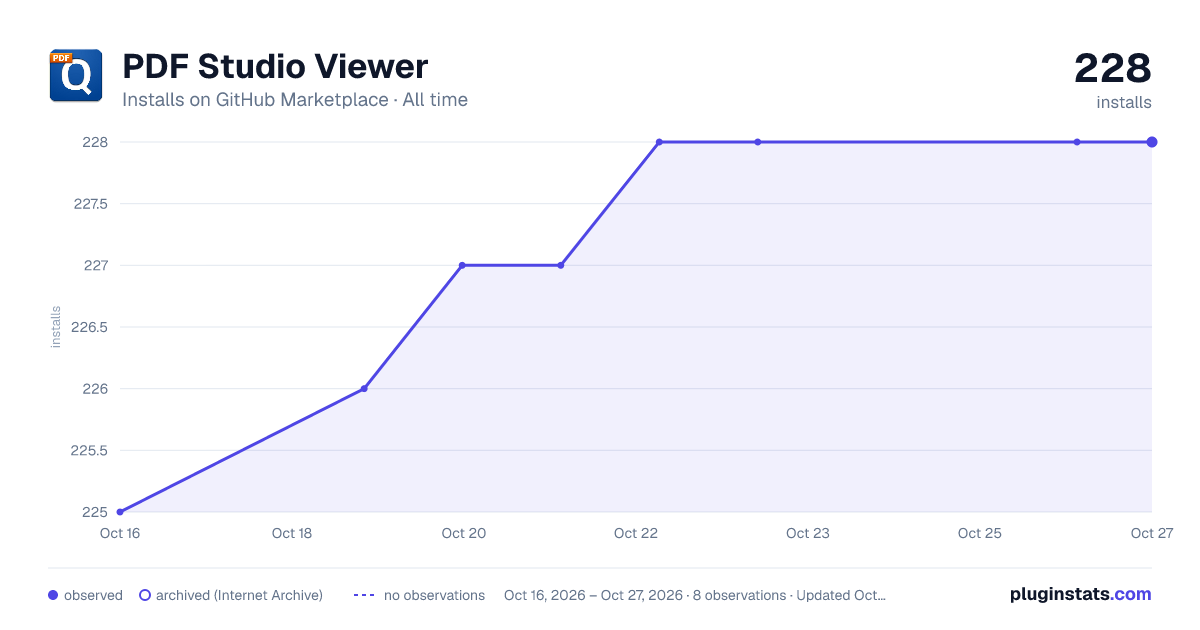Image resolution: width=1200 pixels, height=630 pixels.
Task: Click the 228 data point after Oct 25
Action: coord(1077,142)
